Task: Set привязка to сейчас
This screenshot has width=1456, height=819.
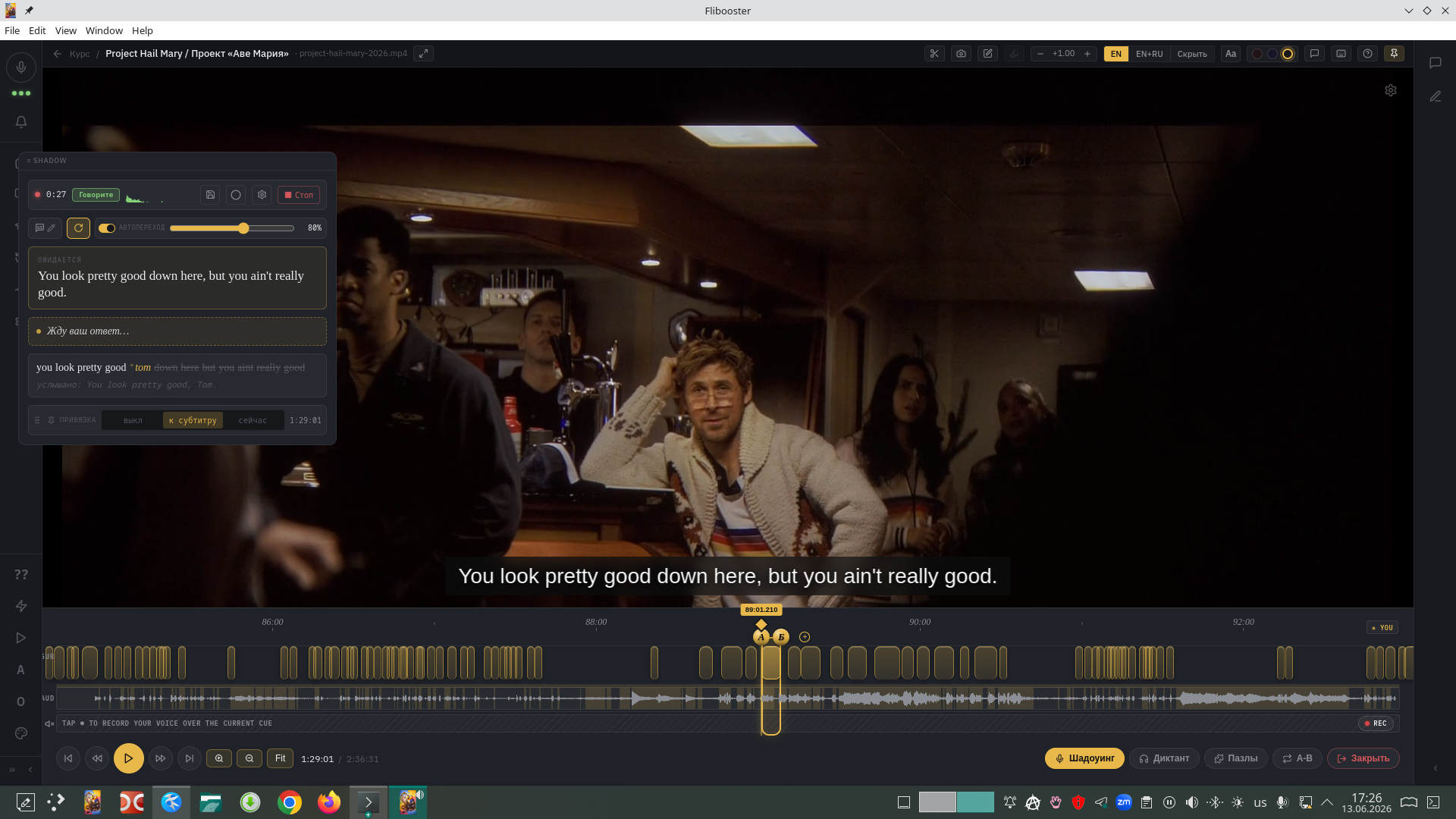Action: 253,420
